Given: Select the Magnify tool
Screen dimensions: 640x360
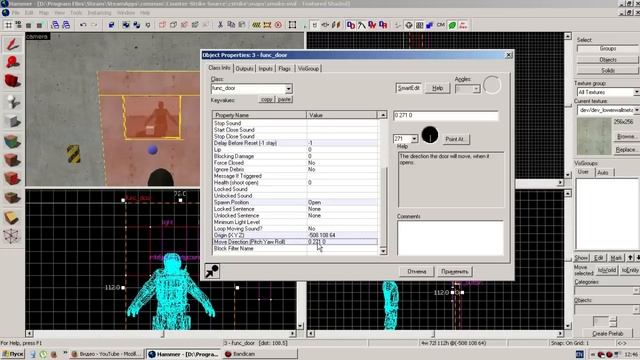Looking at the screenshot, I should click(12, 62).
